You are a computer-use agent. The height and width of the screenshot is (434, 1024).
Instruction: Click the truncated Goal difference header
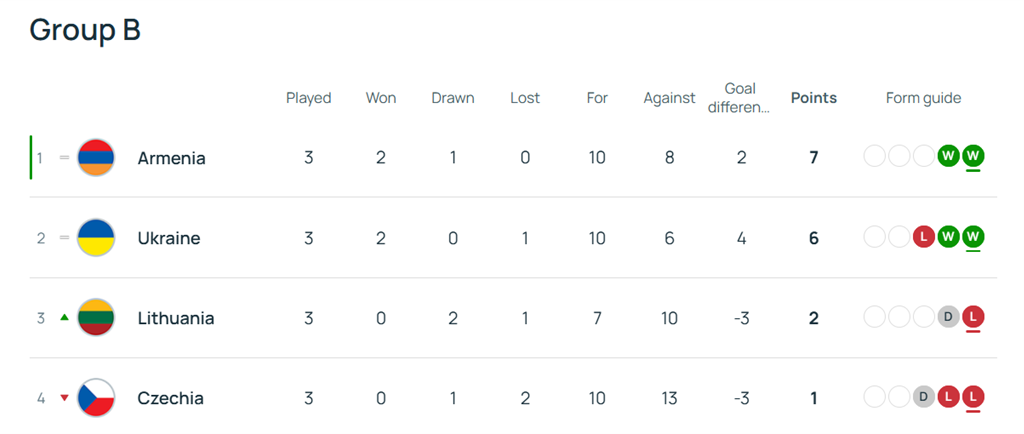click(739, 98)
